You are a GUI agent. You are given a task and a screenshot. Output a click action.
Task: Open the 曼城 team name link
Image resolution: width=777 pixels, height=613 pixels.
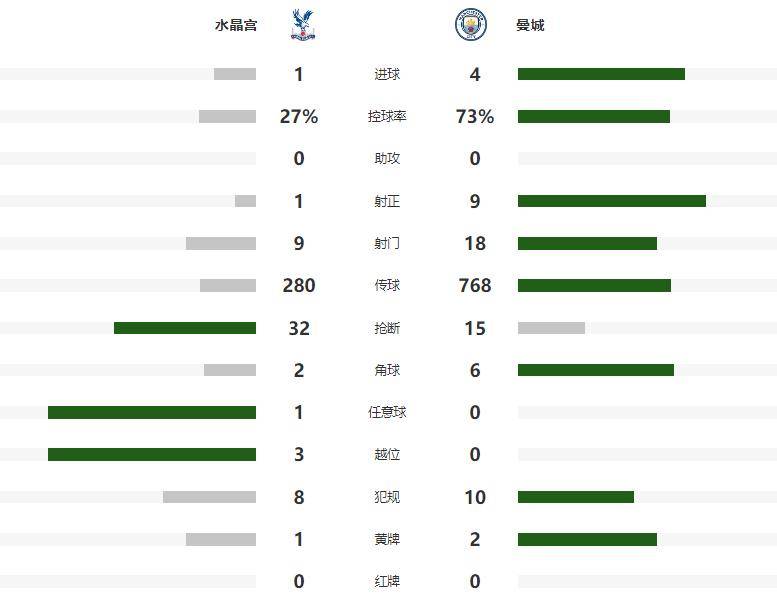click(530, 25)
